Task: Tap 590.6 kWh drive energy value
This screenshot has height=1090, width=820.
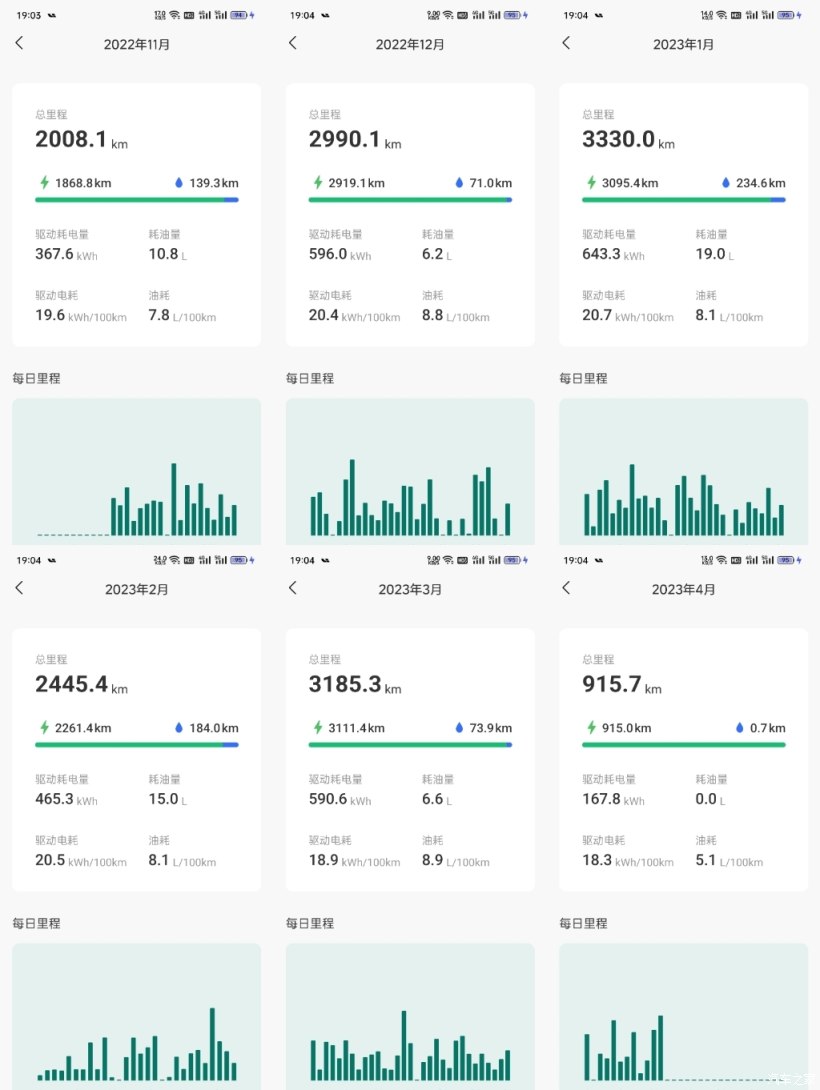Action: click(340, 799)
